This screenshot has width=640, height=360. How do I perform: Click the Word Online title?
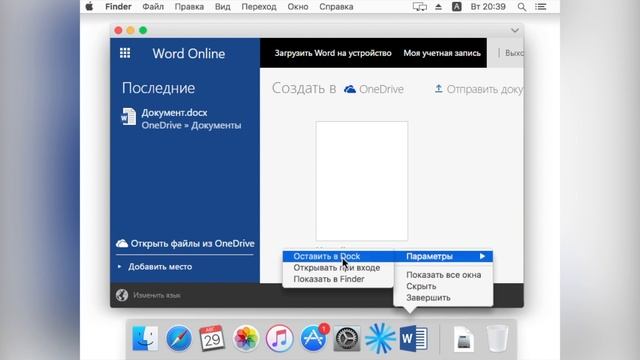[189, 53]
